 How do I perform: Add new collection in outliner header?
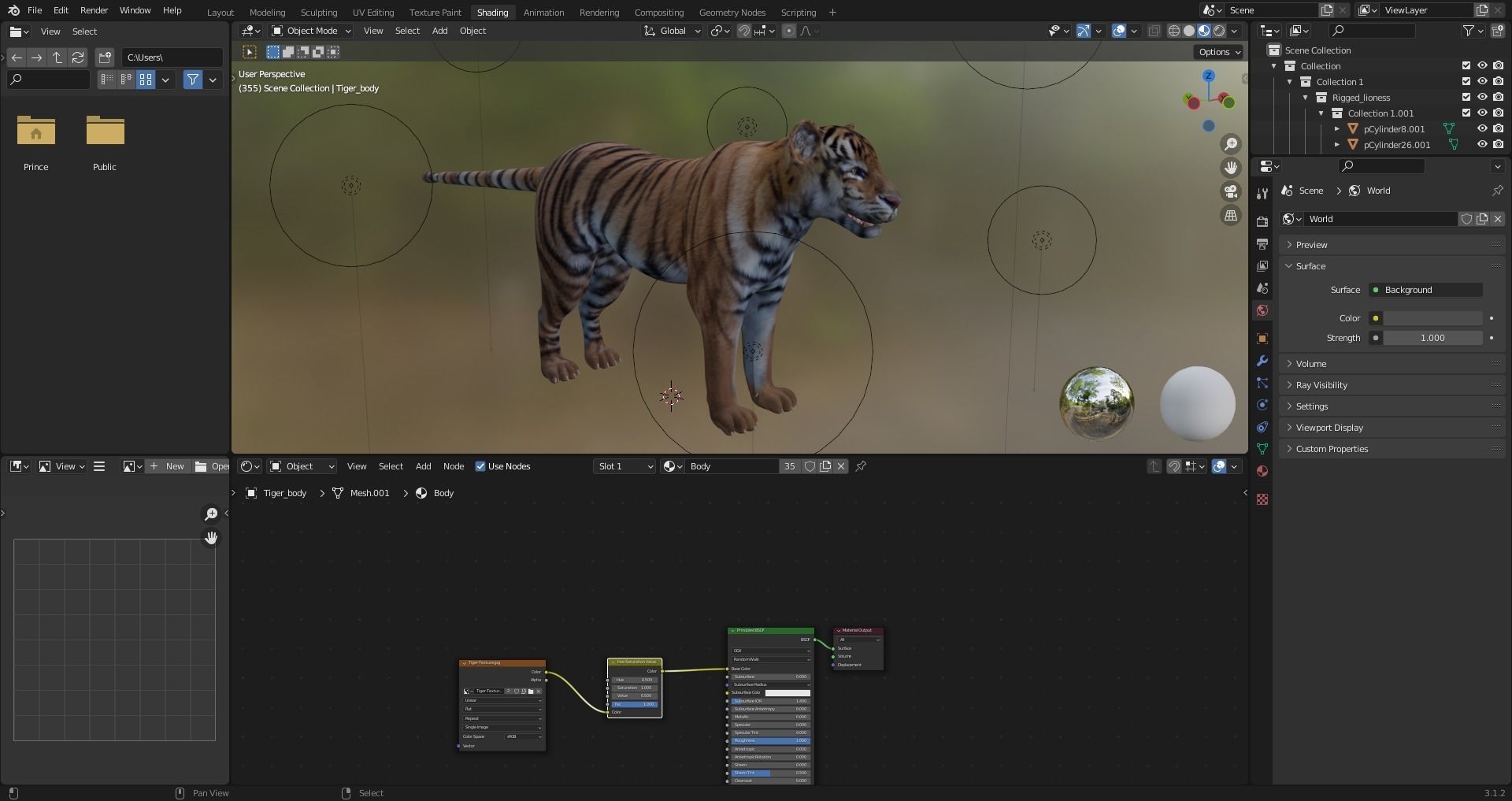click(1497, 31)
